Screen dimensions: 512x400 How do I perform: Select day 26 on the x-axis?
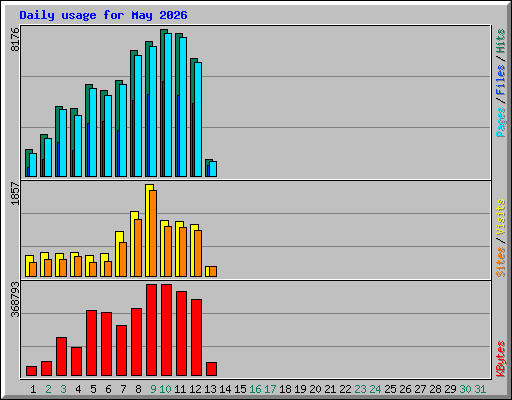(405, 389)
